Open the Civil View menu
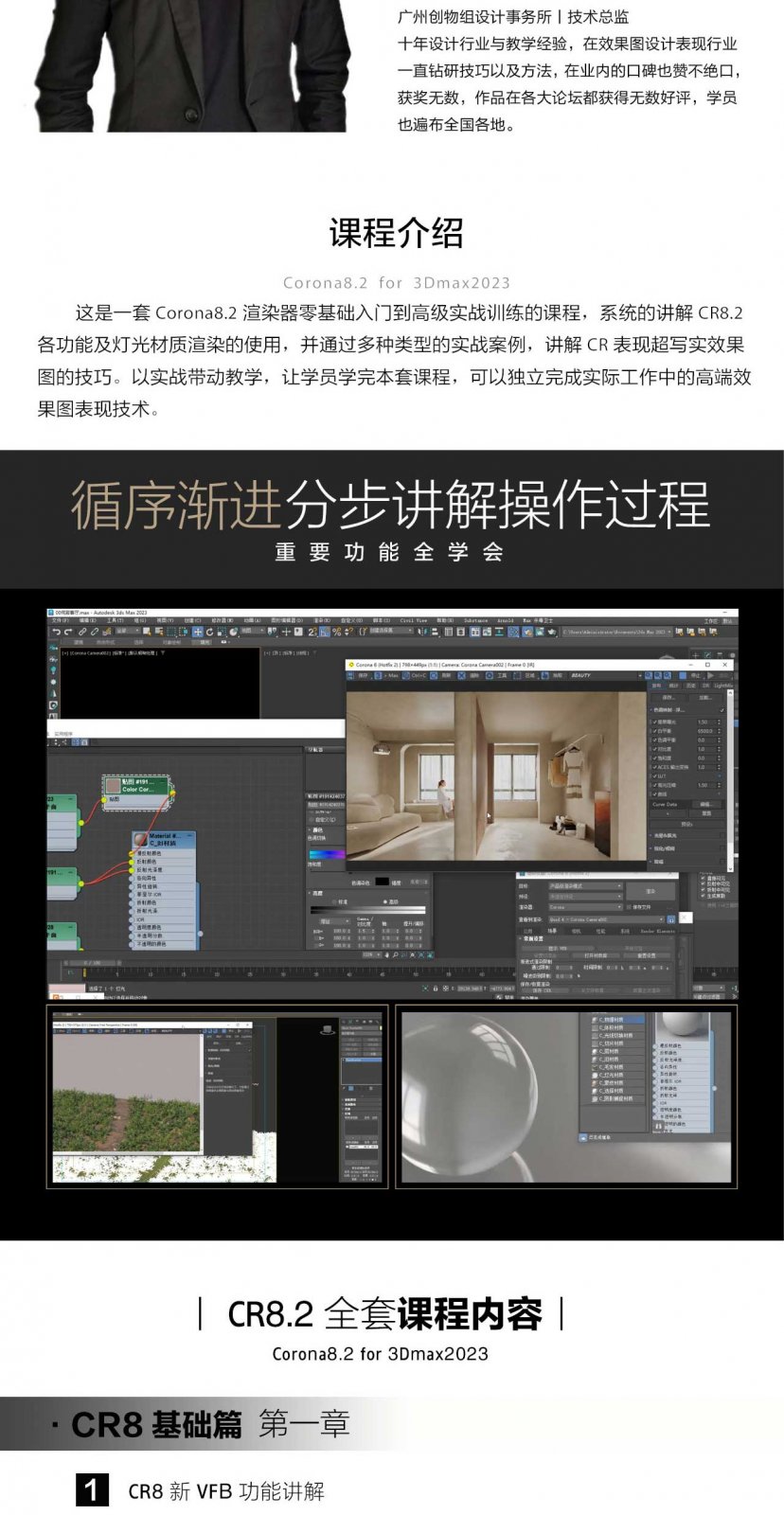Image resolution: width=784 pixels, height=1515 pixels. tap(414, 621)
